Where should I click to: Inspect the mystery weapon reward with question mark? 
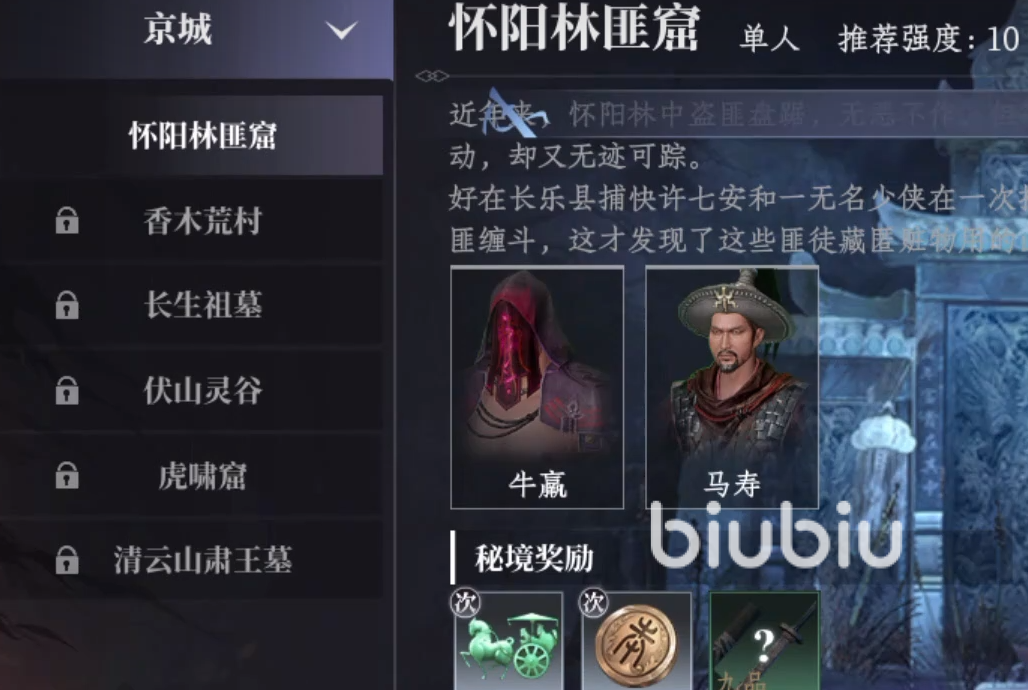[764, 641]
